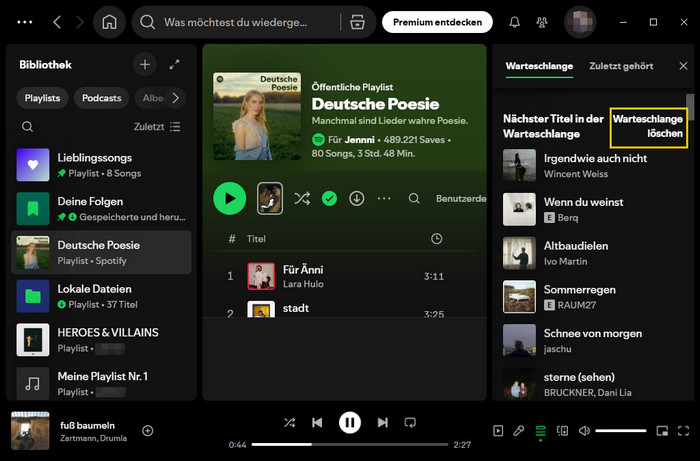Sort tracks by Titel column
The image size is (700, 461).
click(x=256, y=239)
